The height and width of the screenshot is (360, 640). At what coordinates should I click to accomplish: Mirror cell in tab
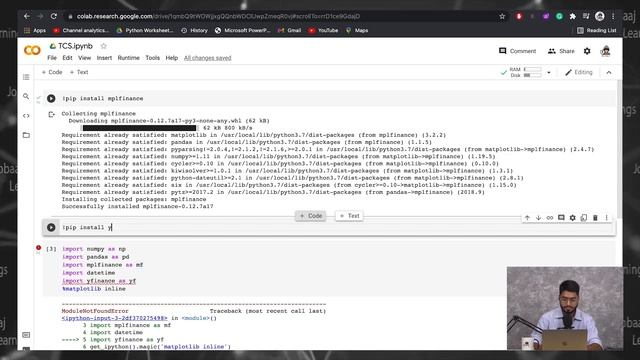tap(584, 218)
